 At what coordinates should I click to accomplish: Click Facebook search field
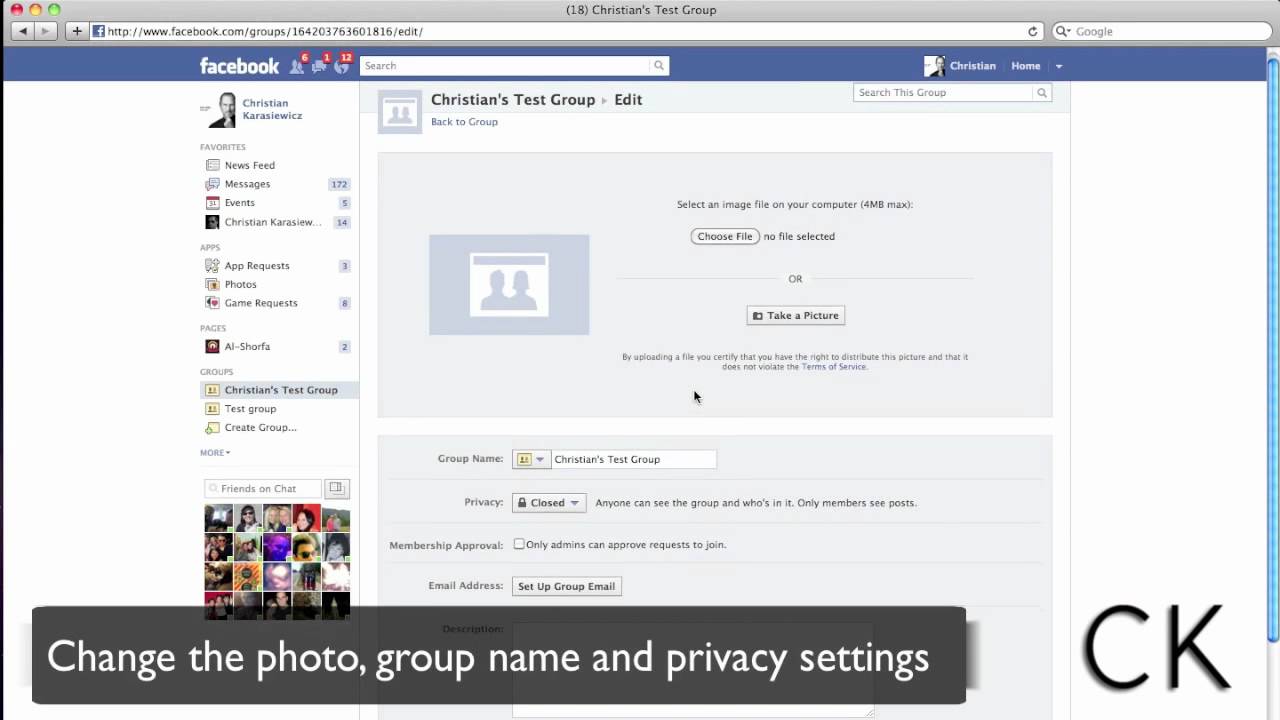click(x=505, y=66)
